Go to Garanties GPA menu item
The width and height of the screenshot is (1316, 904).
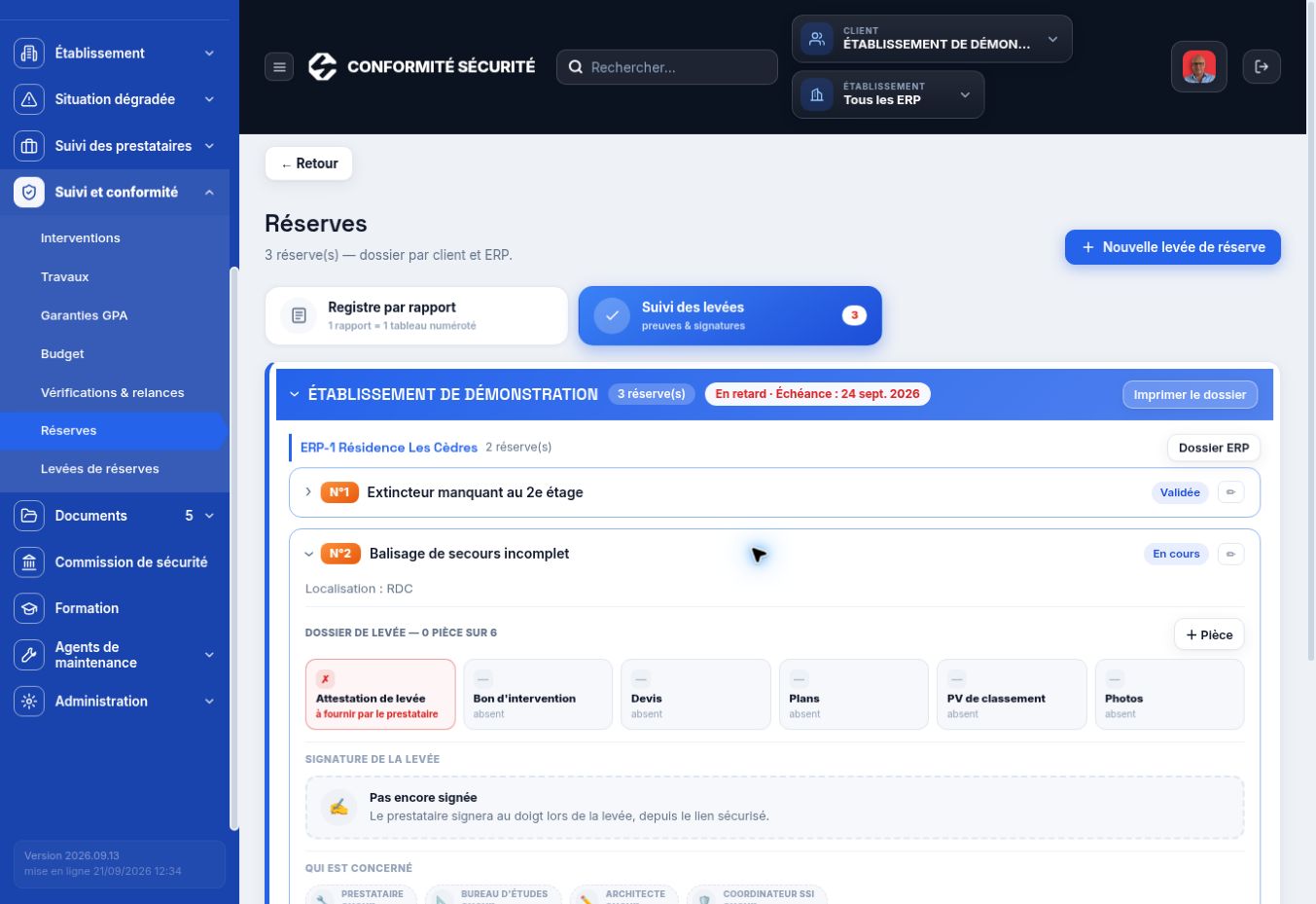(x=85, y=315)
